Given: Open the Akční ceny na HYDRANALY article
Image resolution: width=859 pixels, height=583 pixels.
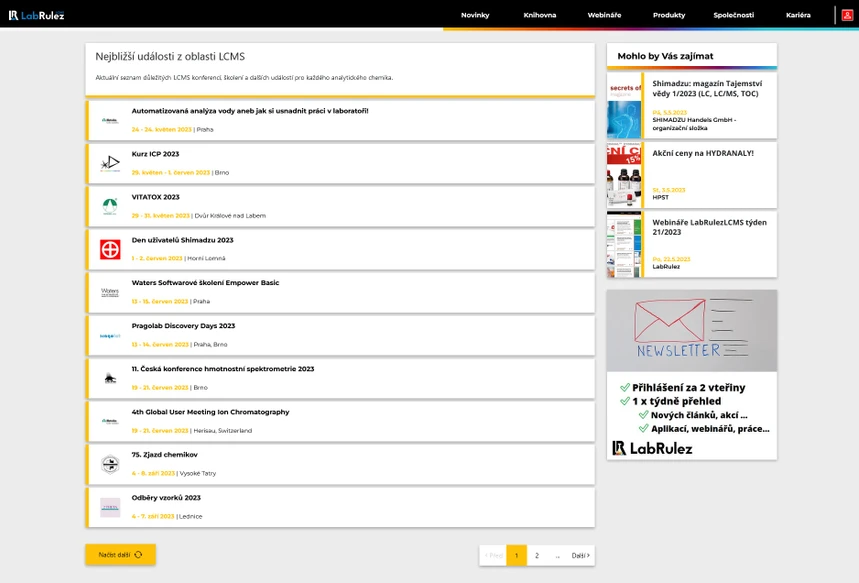Looking at the screenshot, I should click(703, 153).
